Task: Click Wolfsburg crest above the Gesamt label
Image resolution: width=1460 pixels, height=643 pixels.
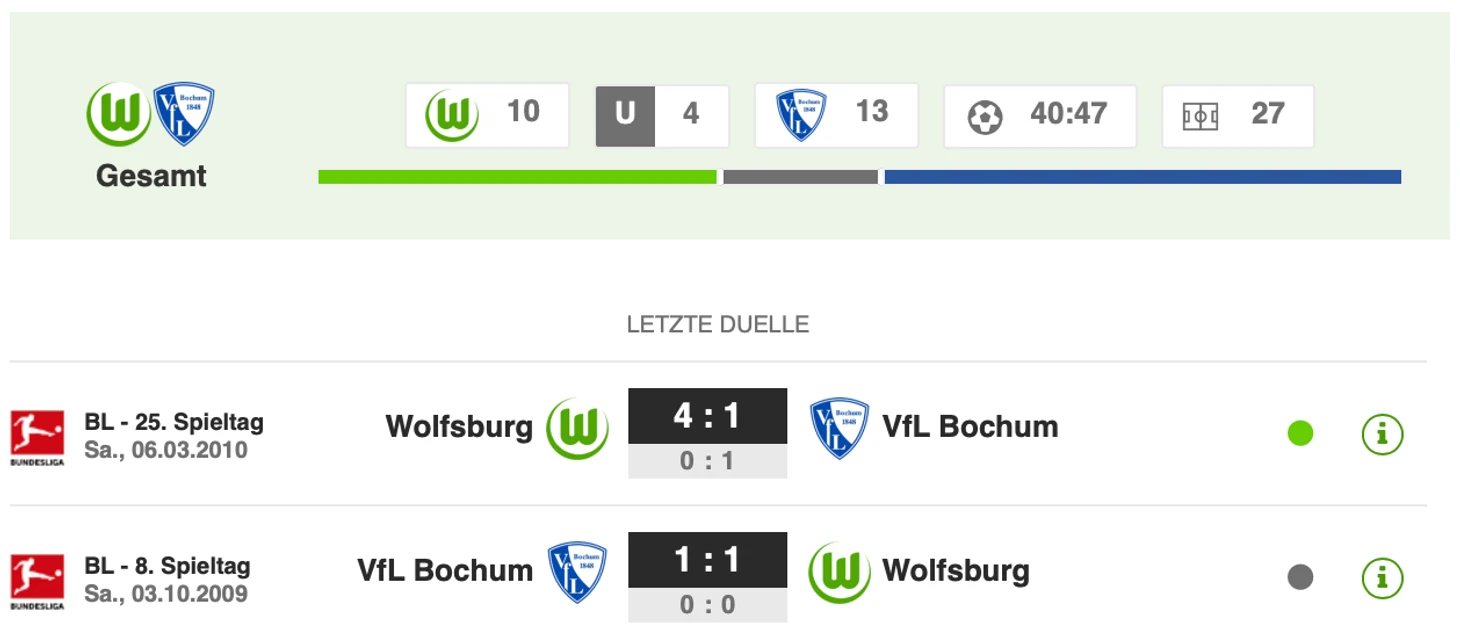Action: pyautogui.click(x=118, y=113)
